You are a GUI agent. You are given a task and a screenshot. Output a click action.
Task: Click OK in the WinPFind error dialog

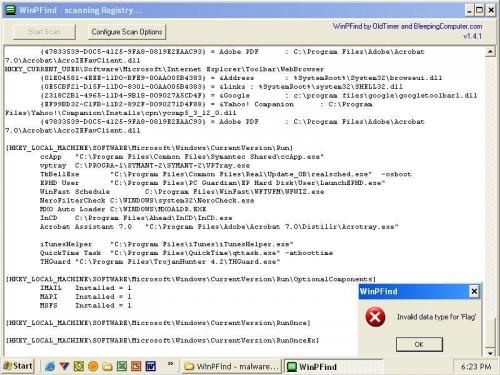pyautogui.click(x=419, y=344)
